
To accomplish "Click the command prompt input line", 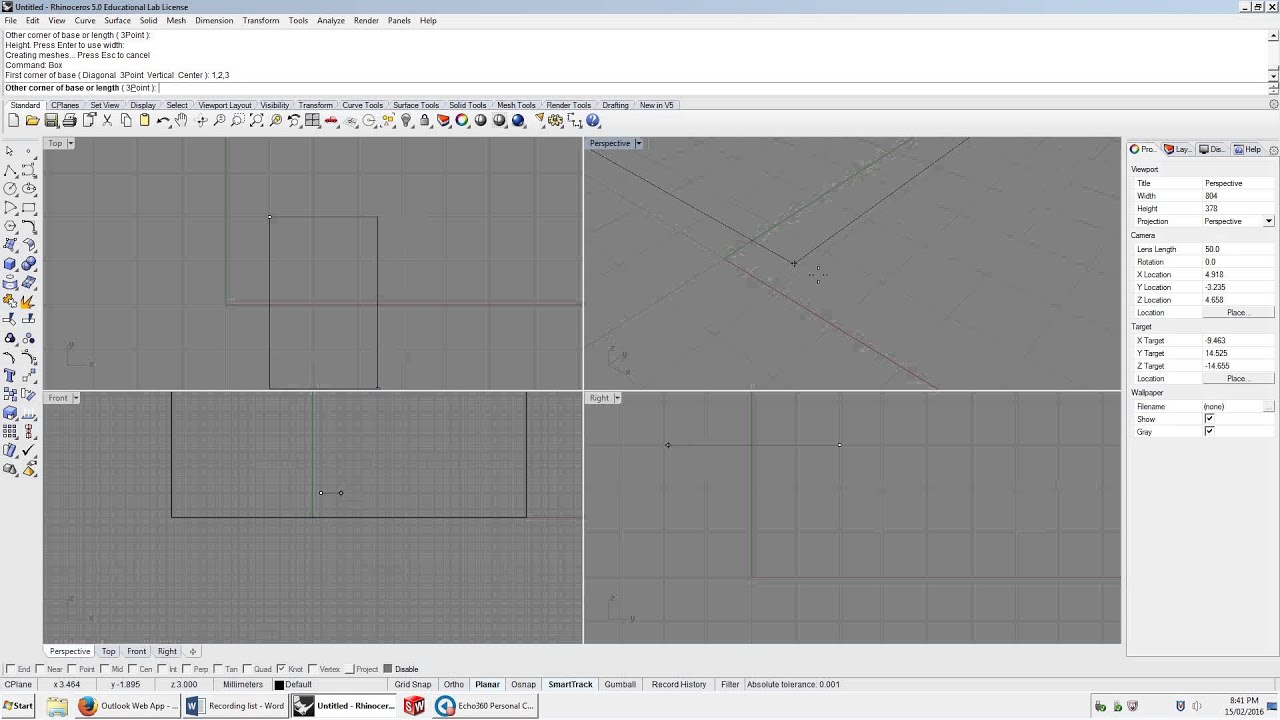I will pos(635,88).
